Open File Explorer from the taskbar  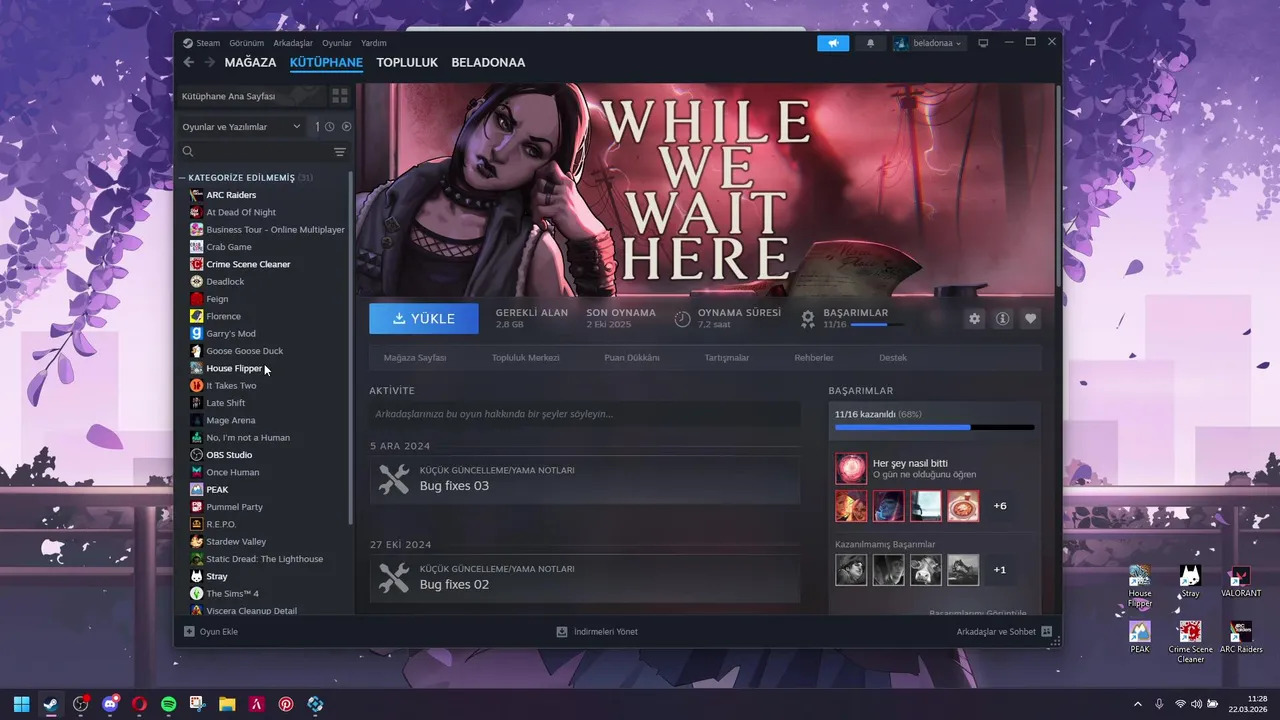click(x=227, y=704)
